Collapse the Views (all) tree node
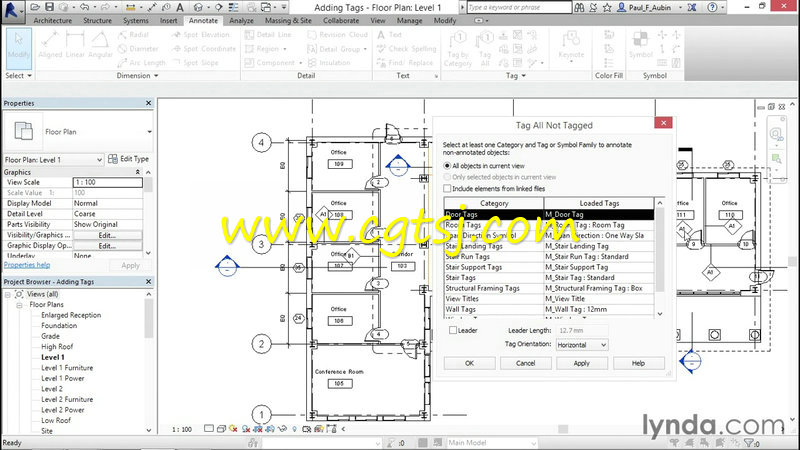800x450 pixels. tap(8, 294)
